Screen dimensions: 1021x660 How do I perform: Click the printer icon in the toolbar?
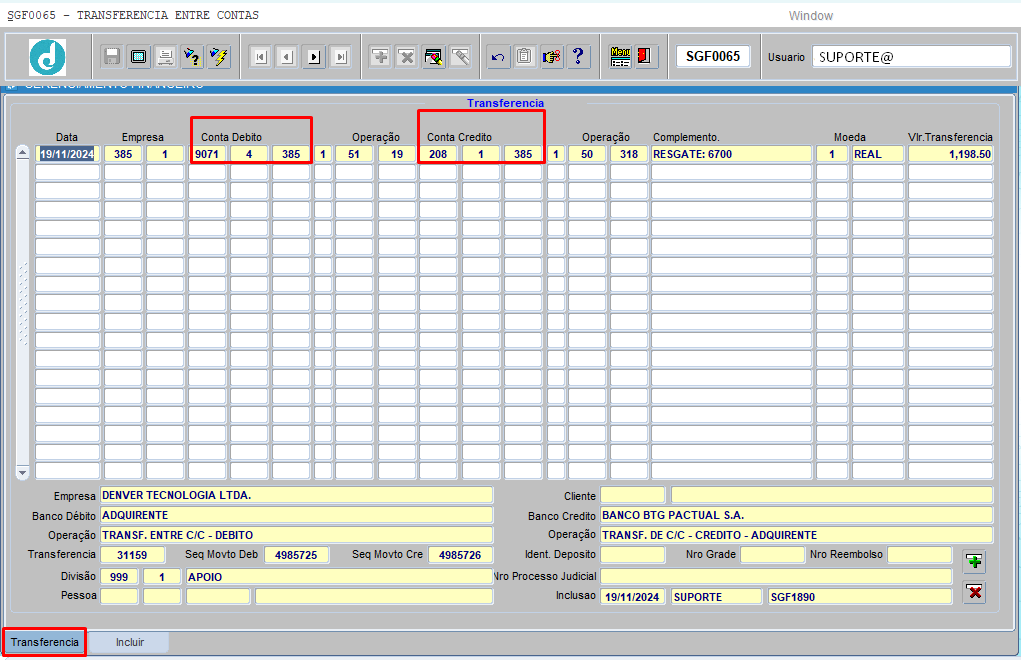point(165,57)
